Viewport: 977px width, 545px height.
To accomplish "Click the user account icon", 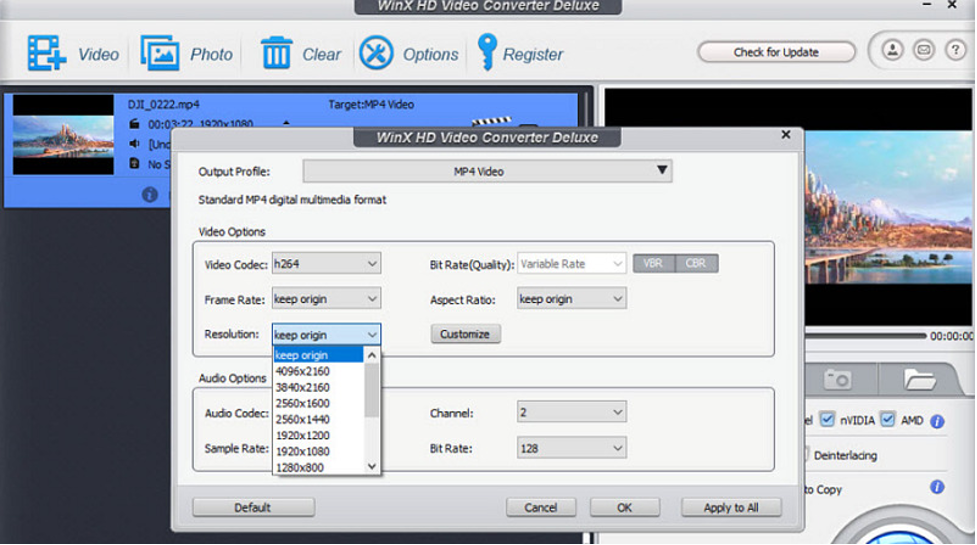I will (x=893, y=50).
